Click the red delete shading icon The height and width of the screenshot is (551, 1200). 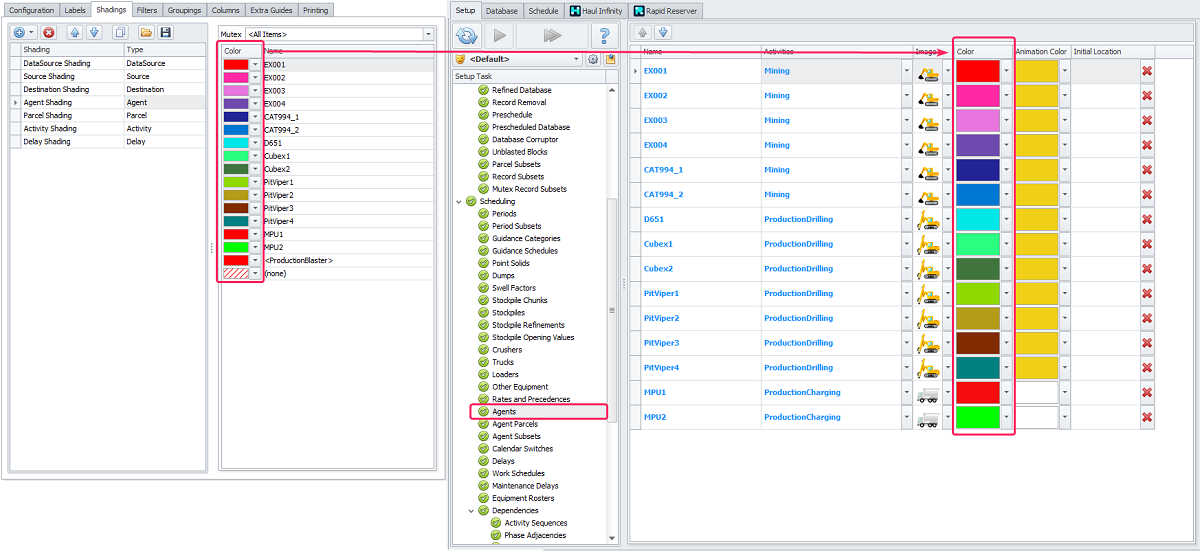click(48, 33)
